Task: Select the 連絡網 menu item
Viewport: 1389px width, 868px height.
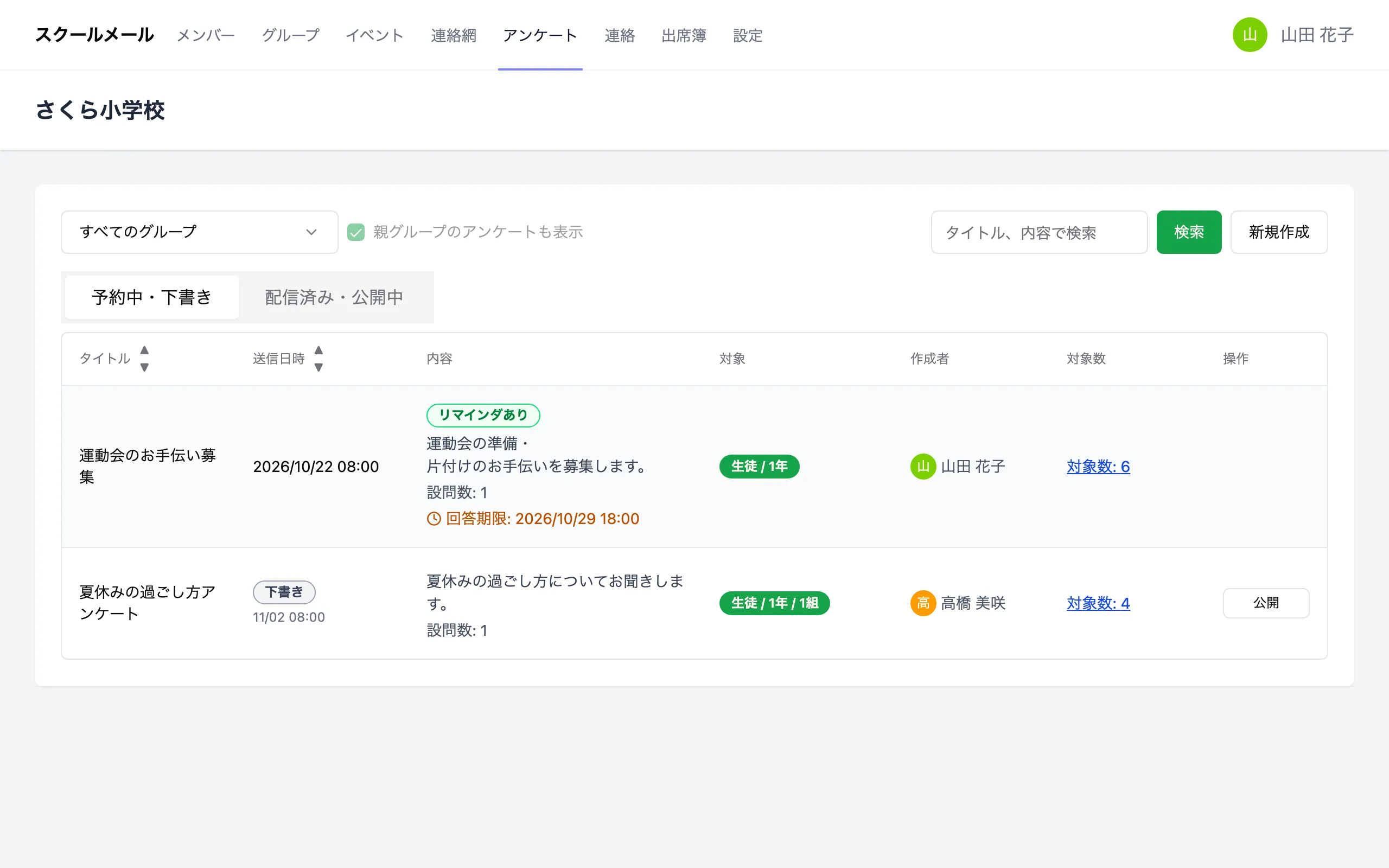Action: coord(454,36)
